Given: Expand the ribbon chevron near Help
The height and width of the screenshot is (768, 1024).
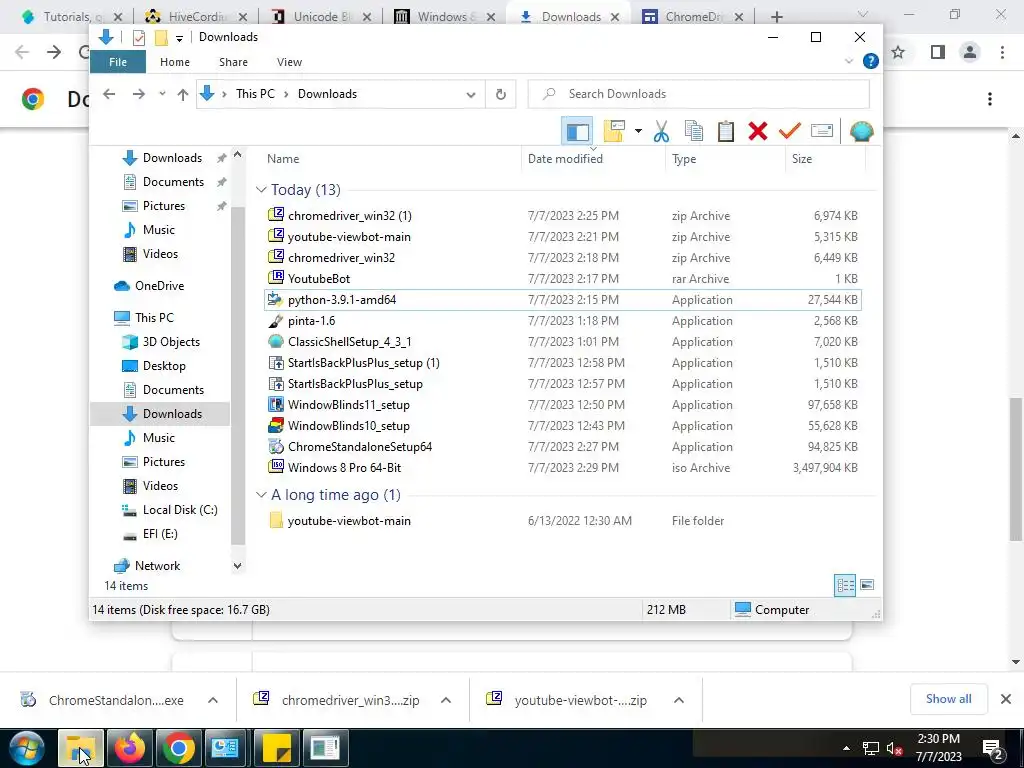Looking at the screenshot, I should pyautogui.click(x=849, y=61).
